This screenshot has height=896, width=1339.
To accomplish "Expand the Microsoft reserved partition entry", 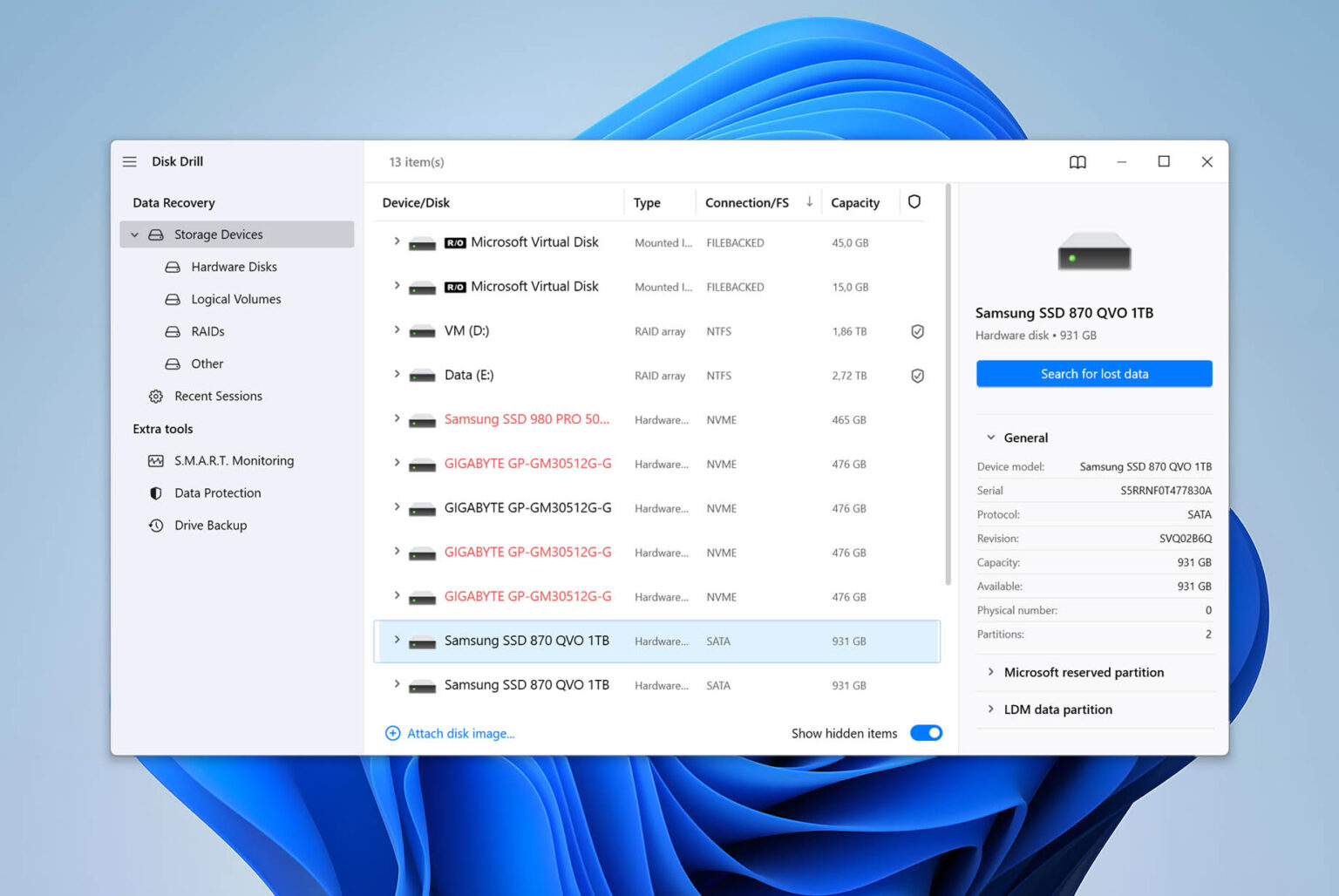I will click(x=992, y=672).
